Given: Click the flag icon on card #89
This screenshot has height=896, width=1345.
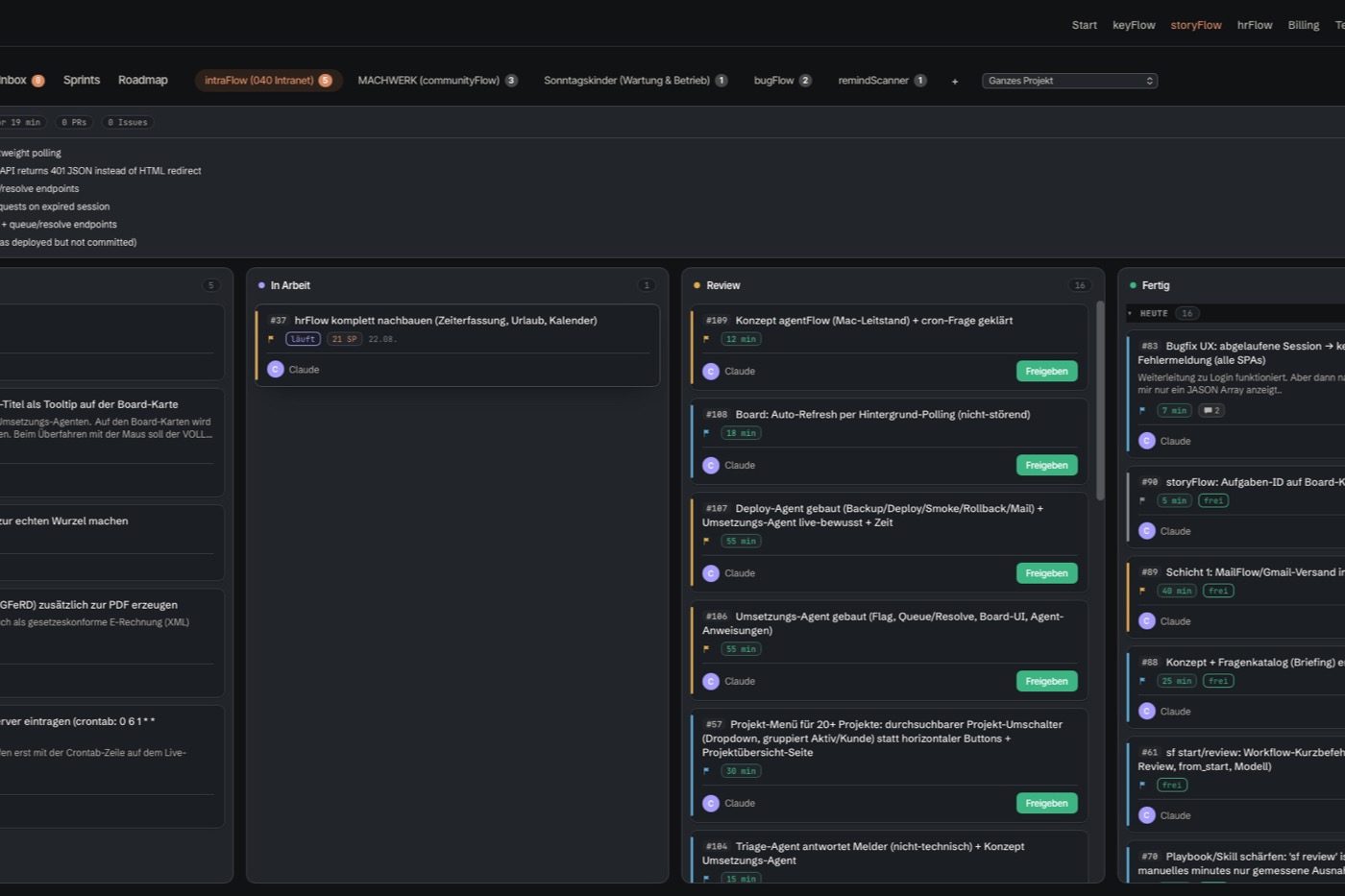Looking at the screenshot, I should (x=1142, y=591).
